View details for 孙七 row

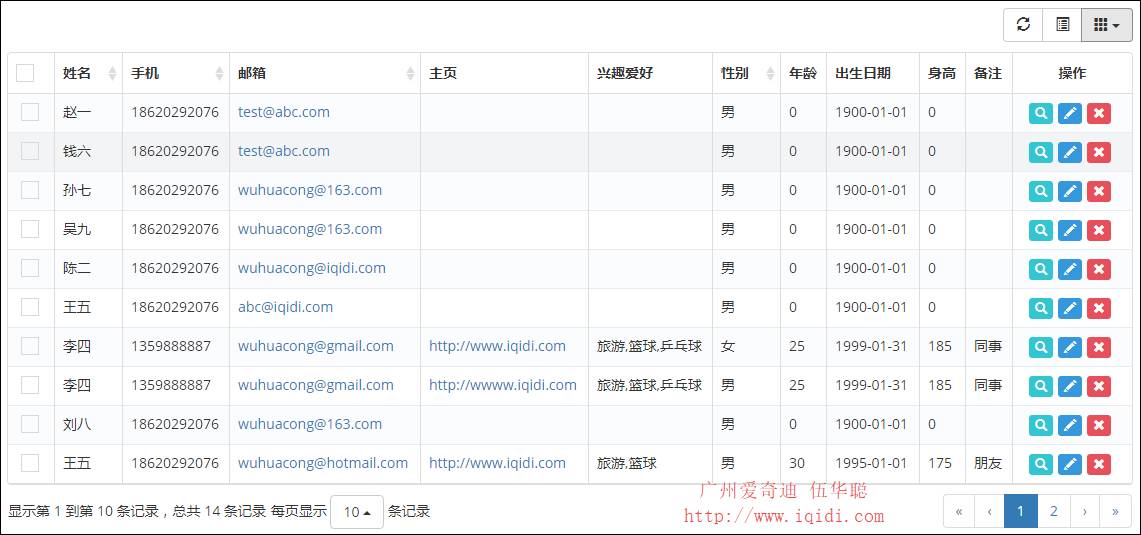point(1041,191)
